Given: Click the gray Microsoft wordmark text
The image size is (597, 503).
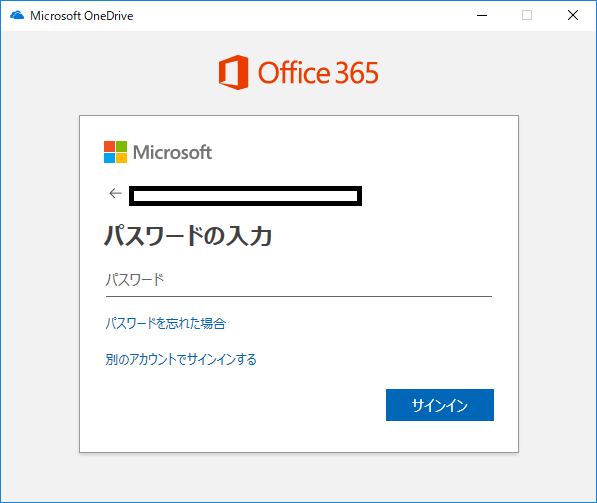Looking at the screenshot, I should tap(172, 152).
